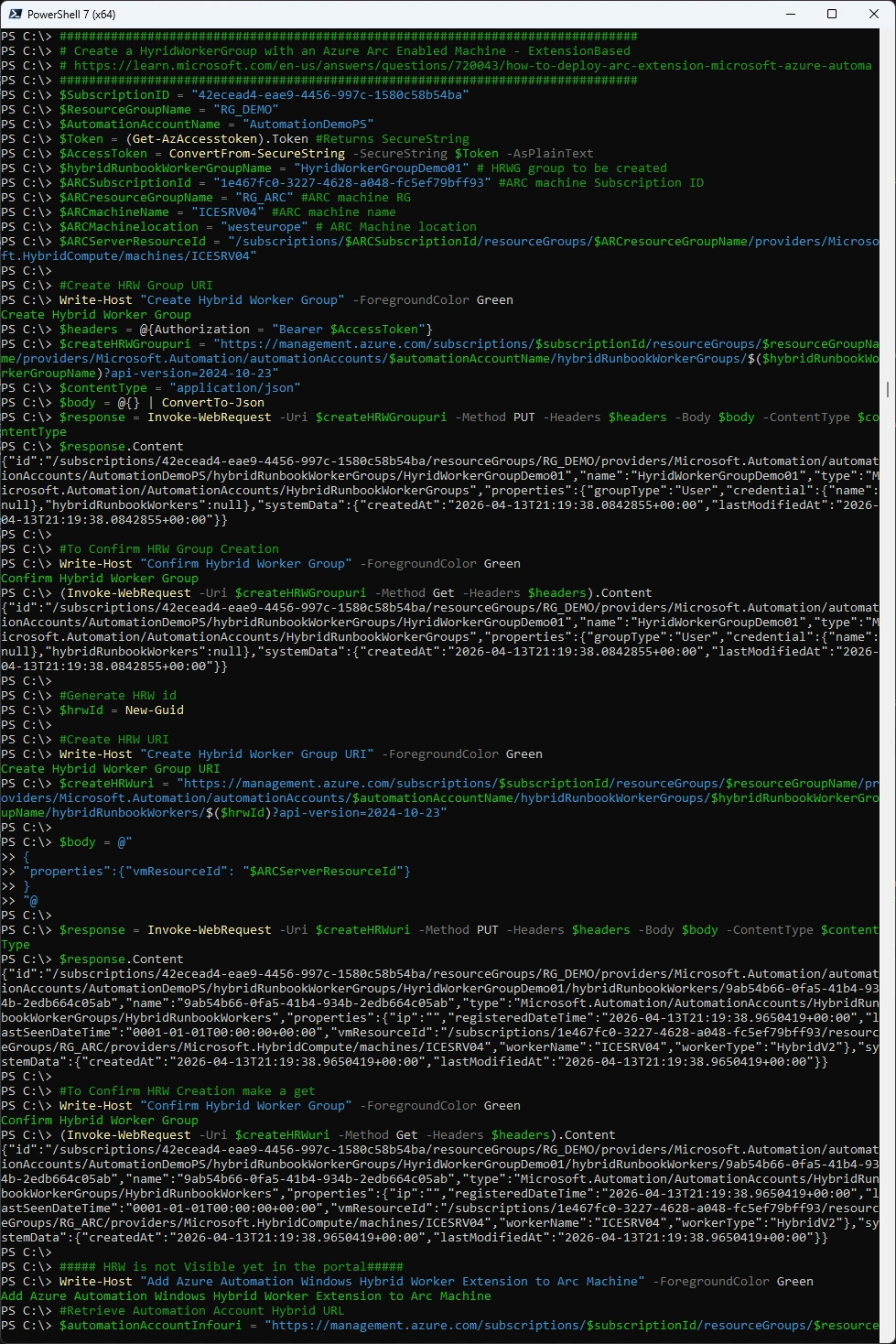The image size is (896, 1344).
Task: Click the New-Guid command after $hrwId
Action: click(x=154, y=710)
